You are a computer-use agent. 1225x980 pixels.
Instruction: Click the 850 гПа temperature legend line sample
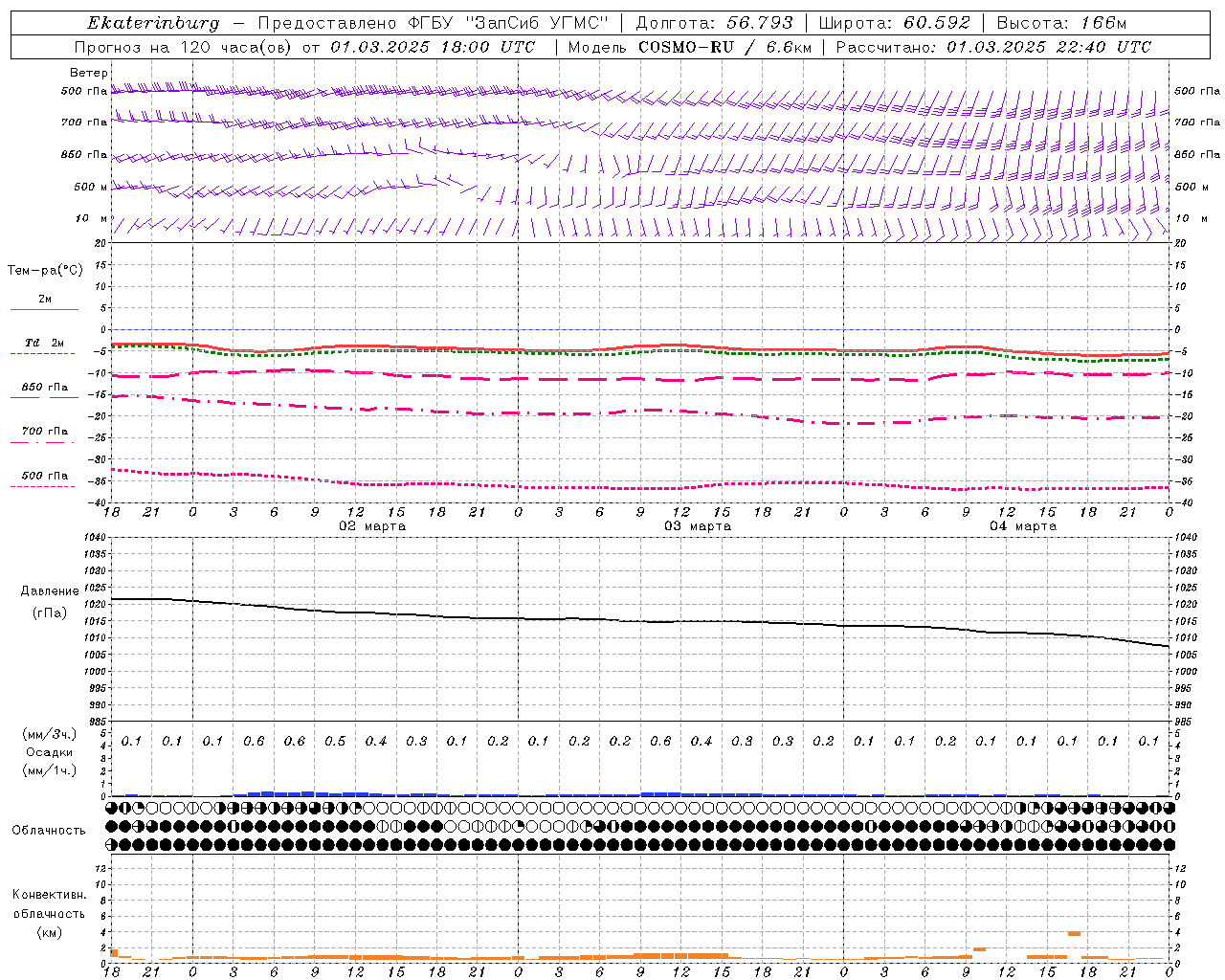click(44, 396)
